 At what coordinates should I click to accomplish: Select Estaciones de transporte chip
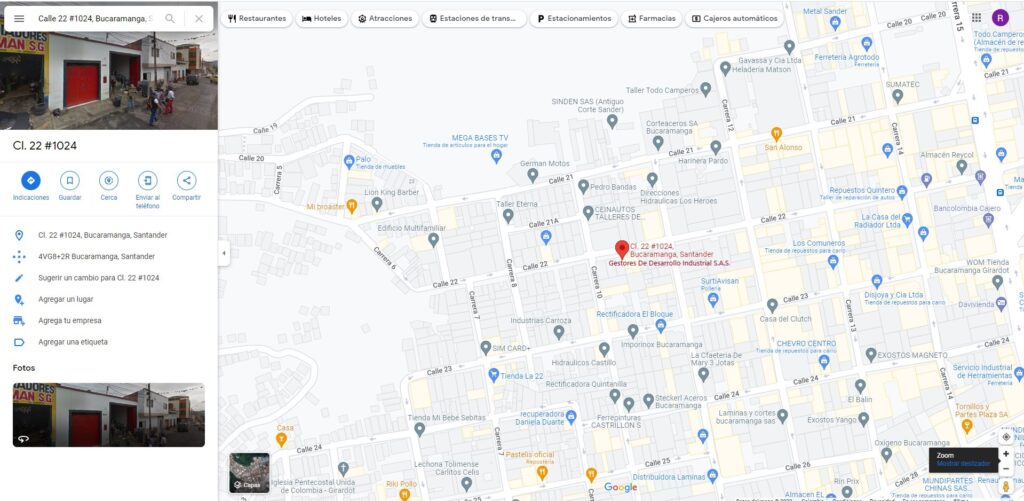(474, 18)
